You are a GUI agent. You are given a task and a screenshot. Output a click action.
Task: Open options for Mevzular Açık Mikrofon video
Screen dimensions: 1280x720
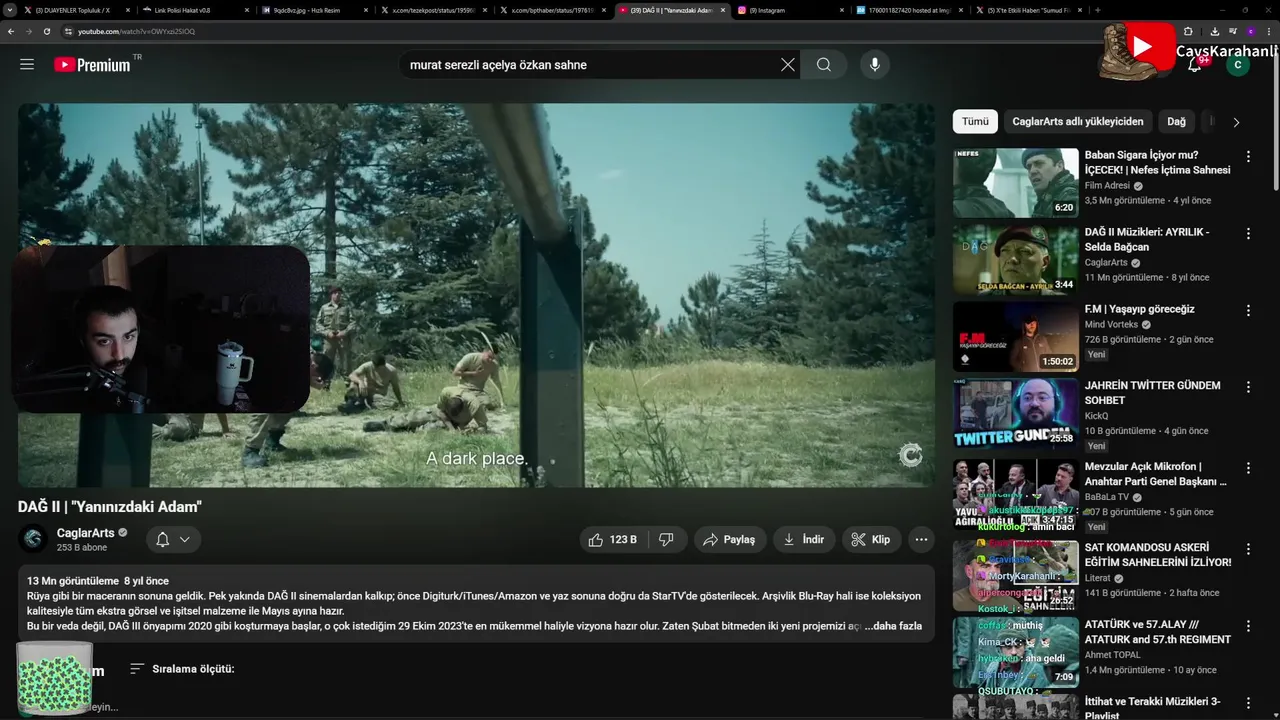1248,468
